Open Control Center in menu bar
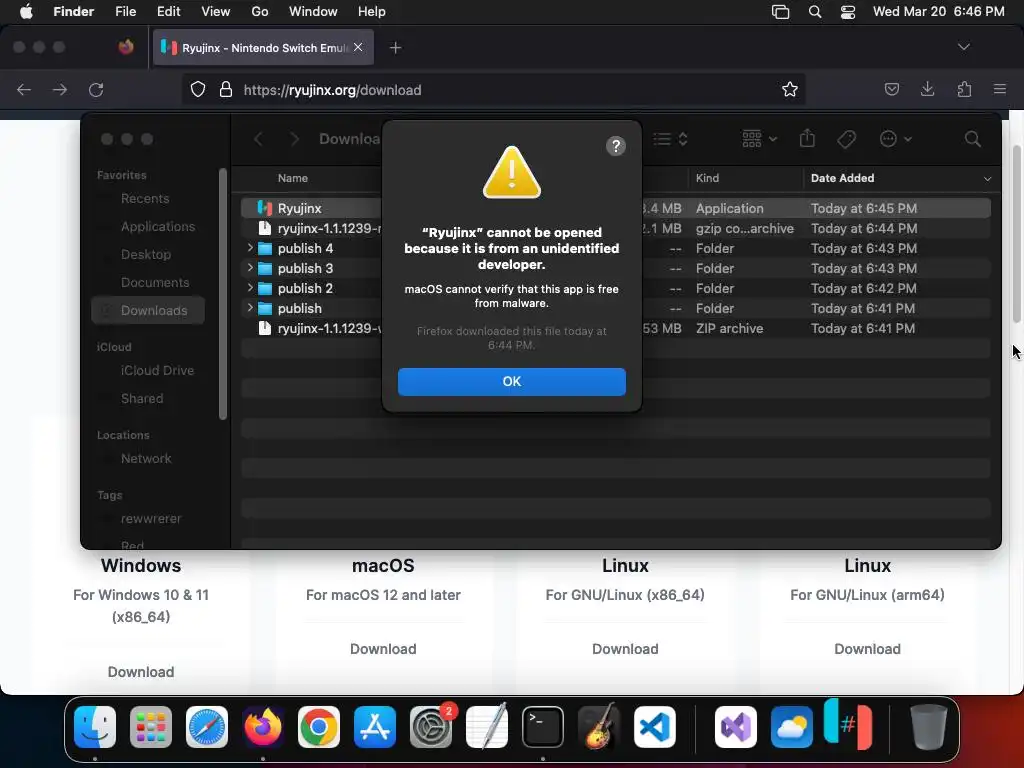The width and height of the screenshot is (1024, 768). pyautogui.click(x=848, y=12)
